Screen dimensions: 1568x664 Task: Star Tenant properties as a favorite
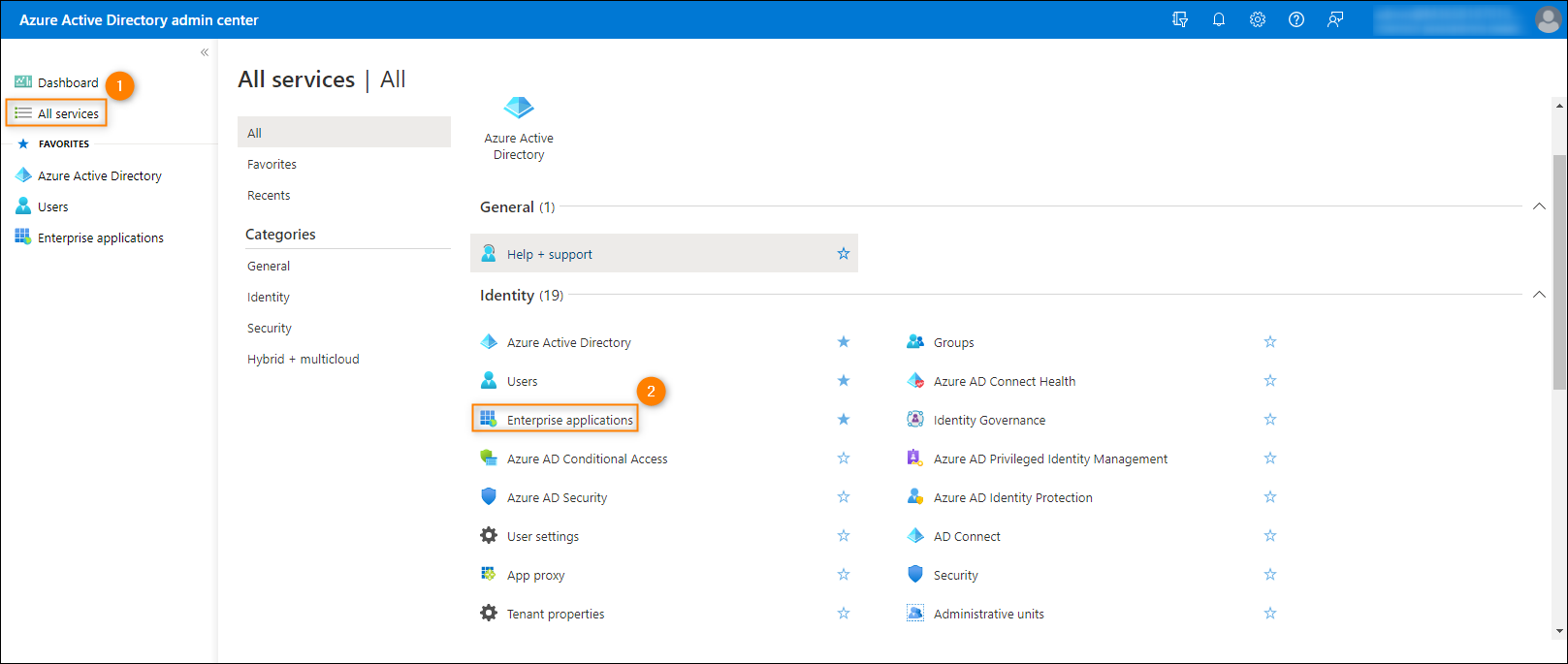(844, 613)
